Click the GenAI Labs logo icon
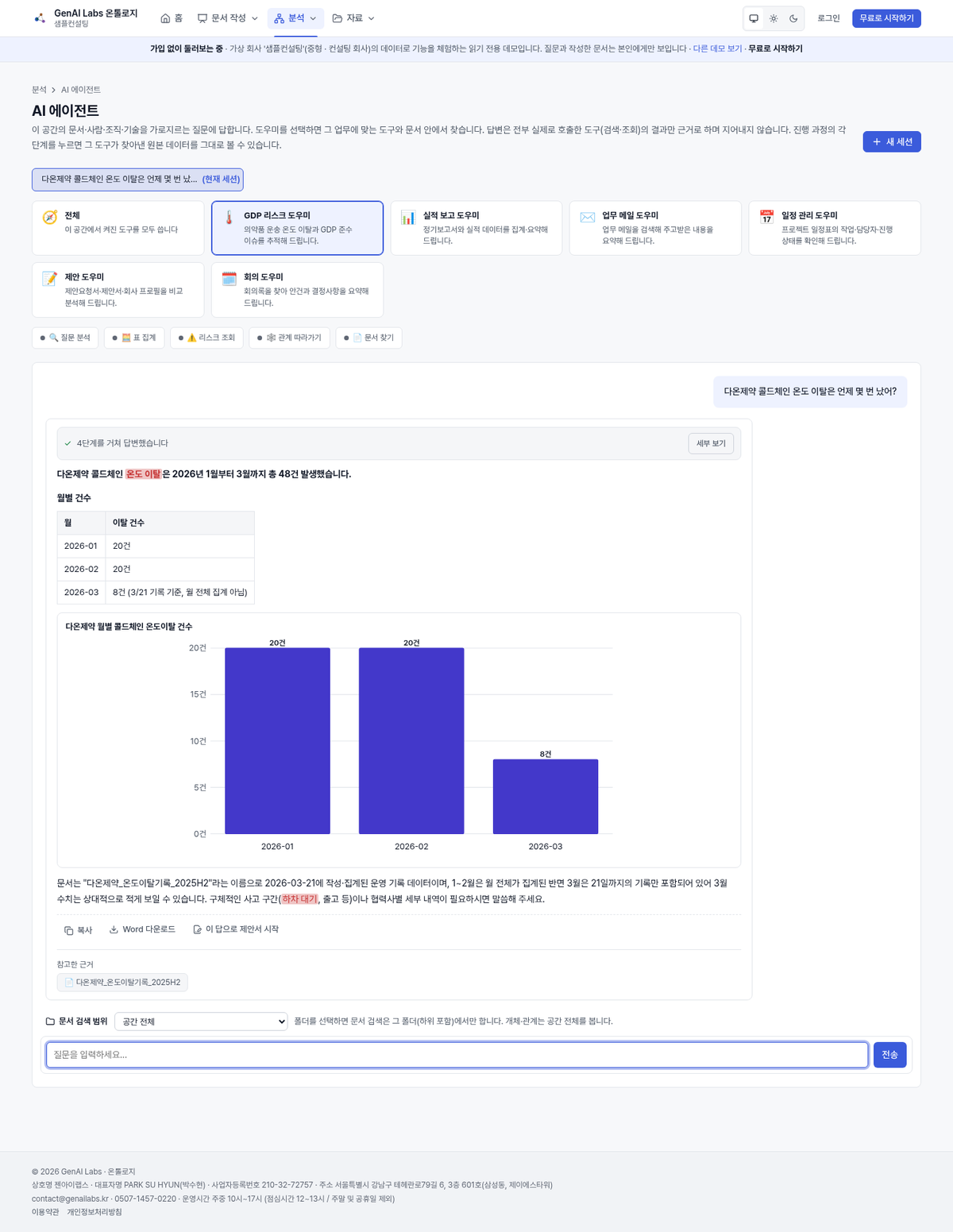 click(x=40, y=18)
